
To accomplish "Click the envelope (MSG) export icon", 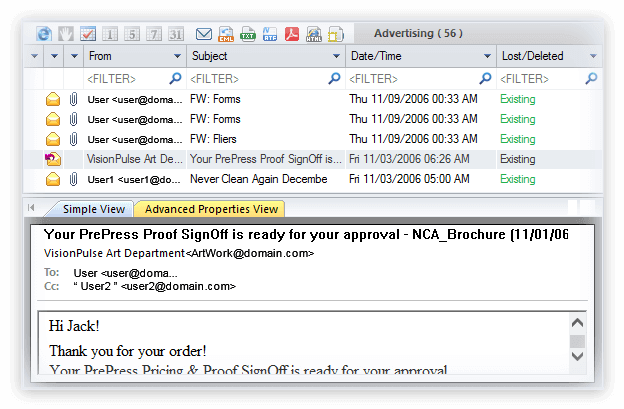I will click(x=204, y=34).
